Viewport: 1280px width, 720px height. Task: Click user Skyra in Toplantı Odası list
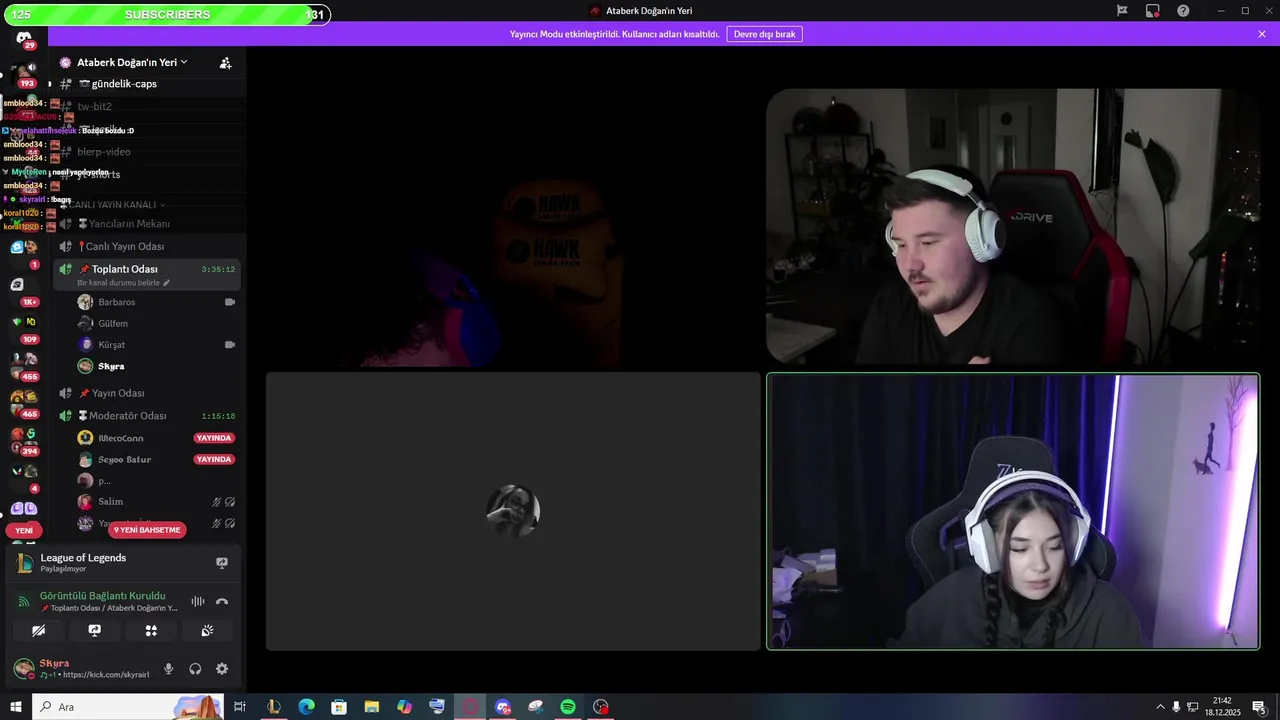click(x=111, y=366)
